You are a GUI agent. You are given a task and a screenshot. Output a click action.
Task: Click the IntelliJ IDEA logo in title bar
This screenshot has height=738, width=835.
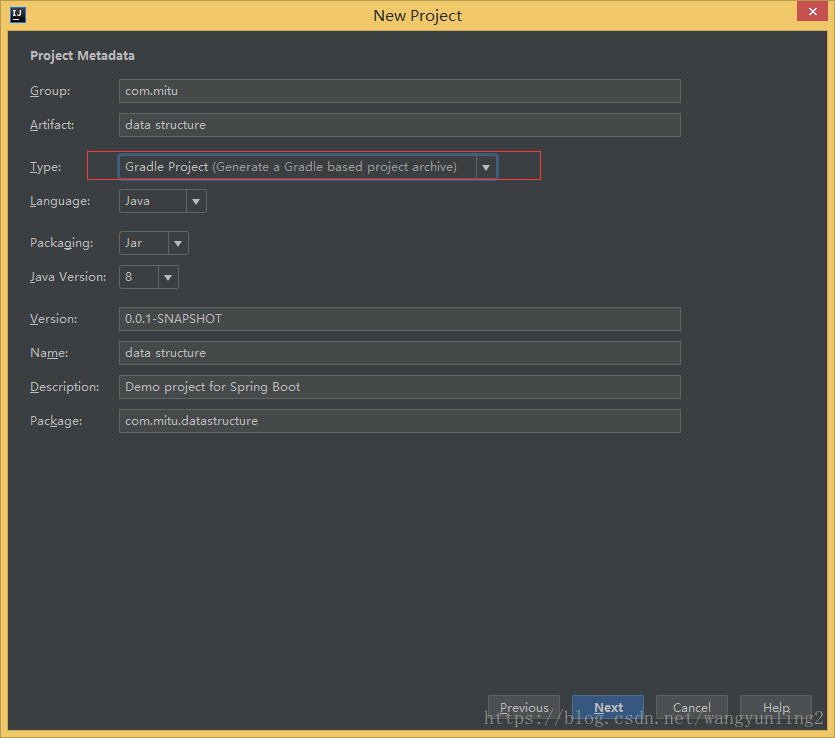point(18,15)
